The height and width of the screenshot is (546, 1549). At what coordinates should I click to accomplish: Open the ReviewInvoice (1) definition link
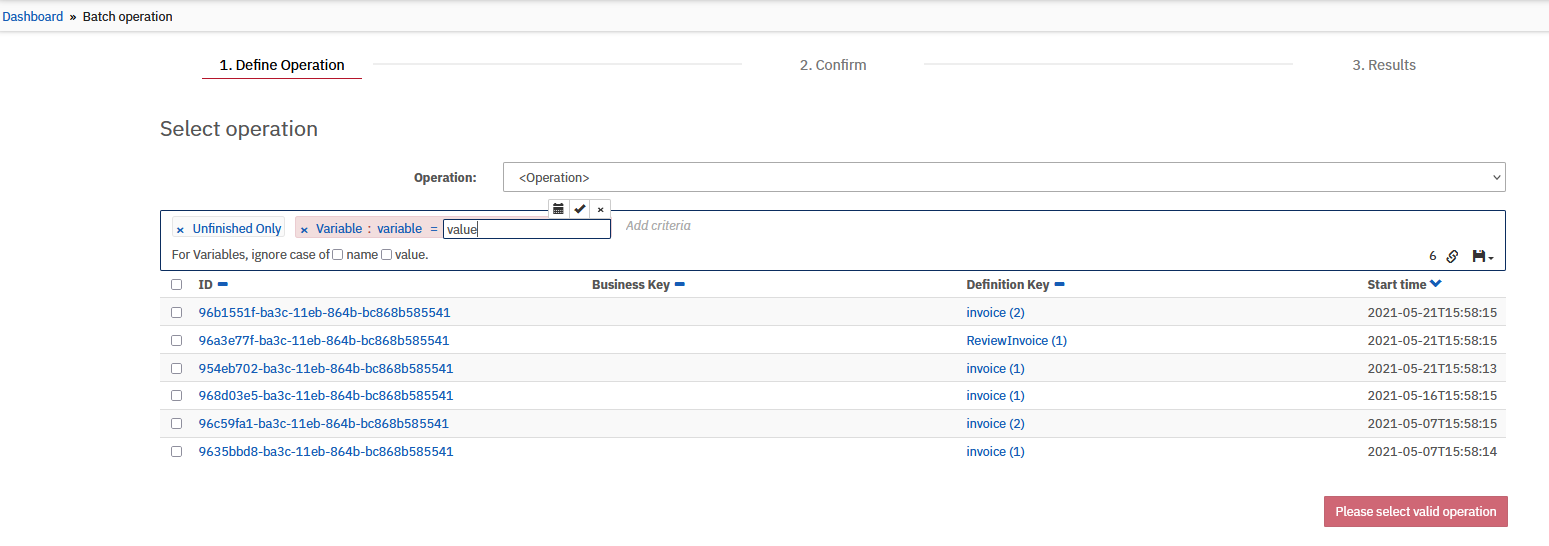pyautogui.click(x=1017, y=341)
